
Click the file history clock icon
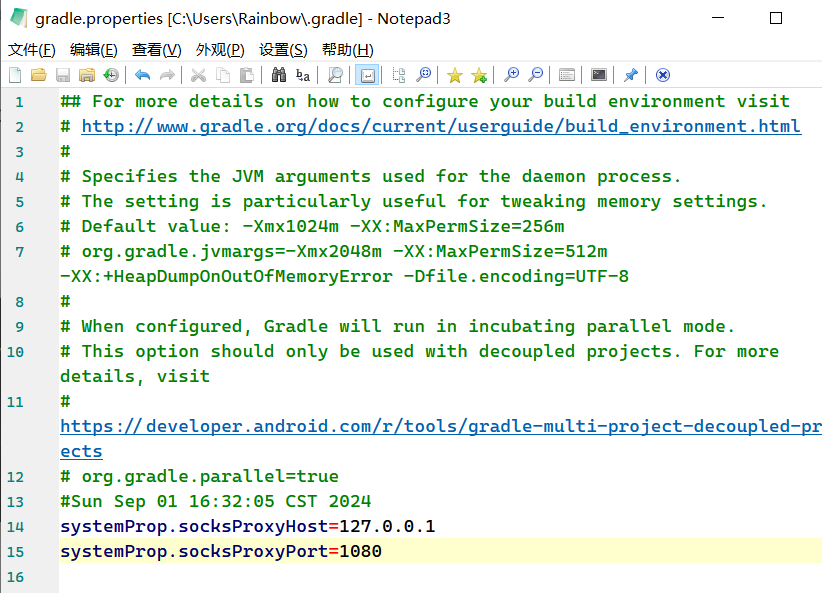coord(111,75)
